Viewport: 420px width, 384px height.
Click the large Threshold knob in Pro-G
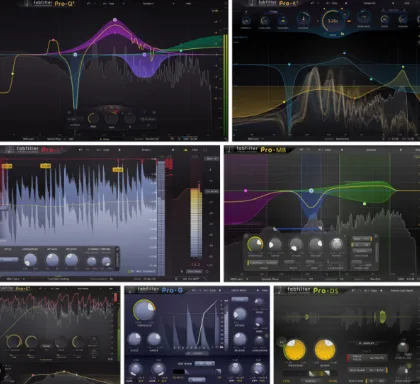(144, 311)
